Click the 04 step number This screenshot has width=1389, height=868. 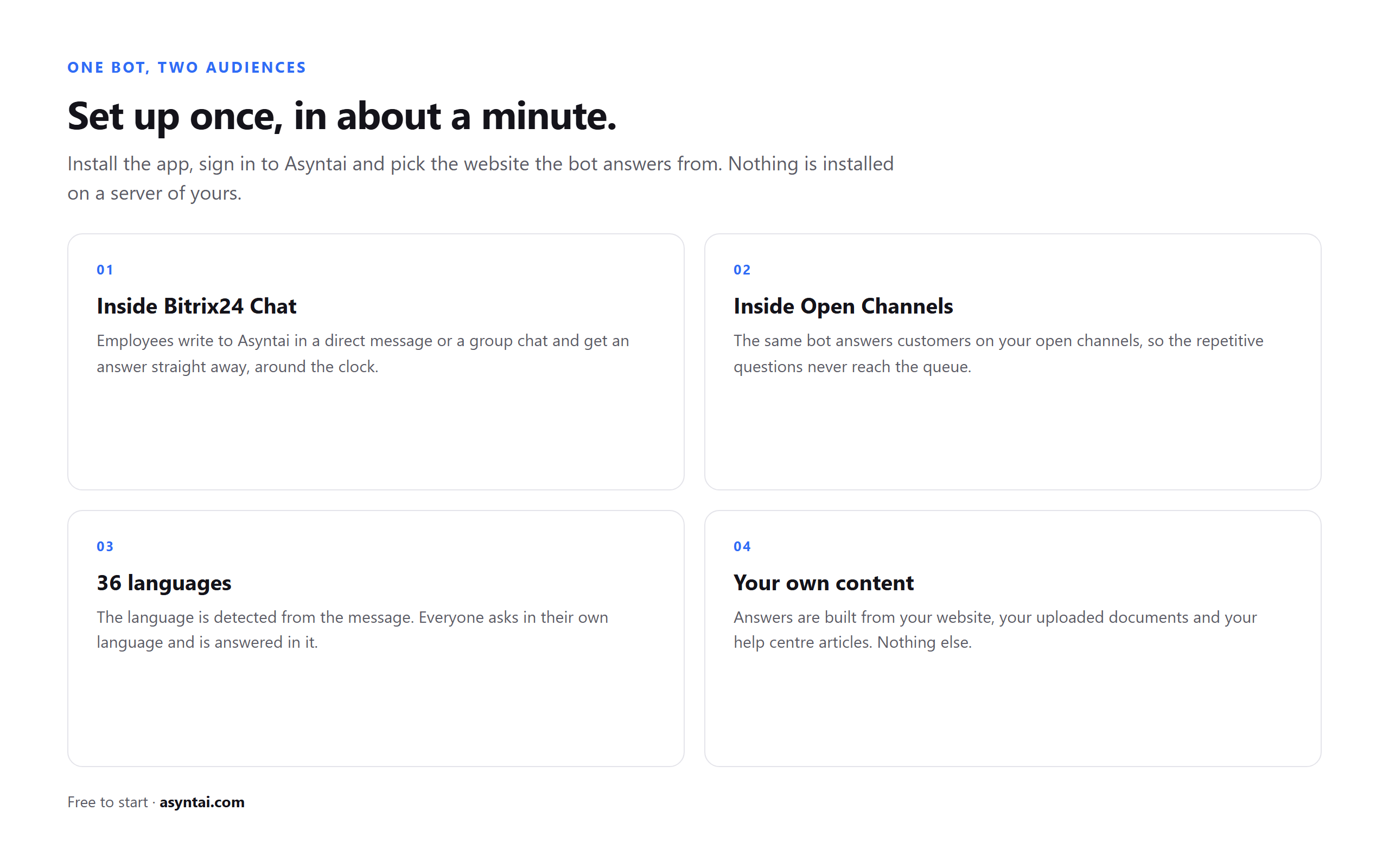pyautogui.click(x=742, y=546)
